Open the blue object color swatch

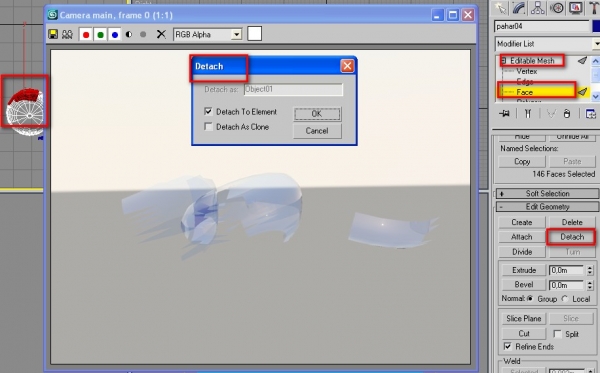(x=596, y=26)
